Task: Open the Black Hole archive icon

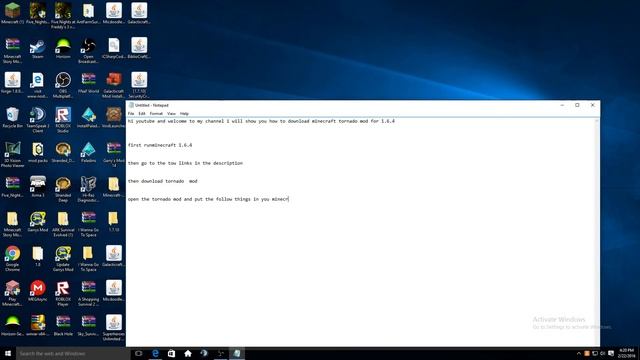Action: 63,325
